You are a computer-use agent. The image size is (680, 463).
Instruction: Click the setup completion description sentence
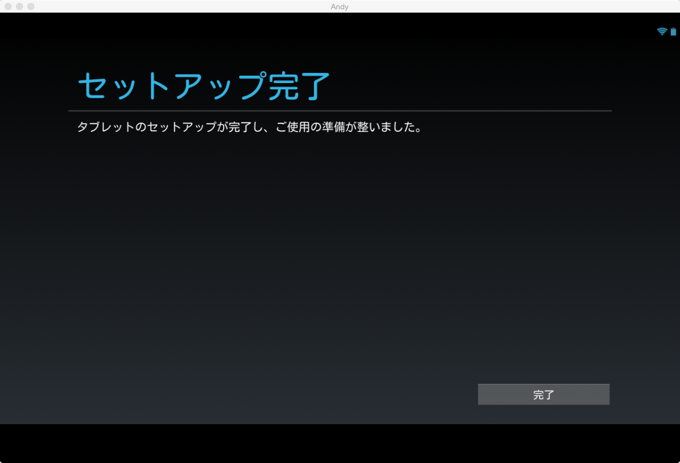[x=249, y=127]
